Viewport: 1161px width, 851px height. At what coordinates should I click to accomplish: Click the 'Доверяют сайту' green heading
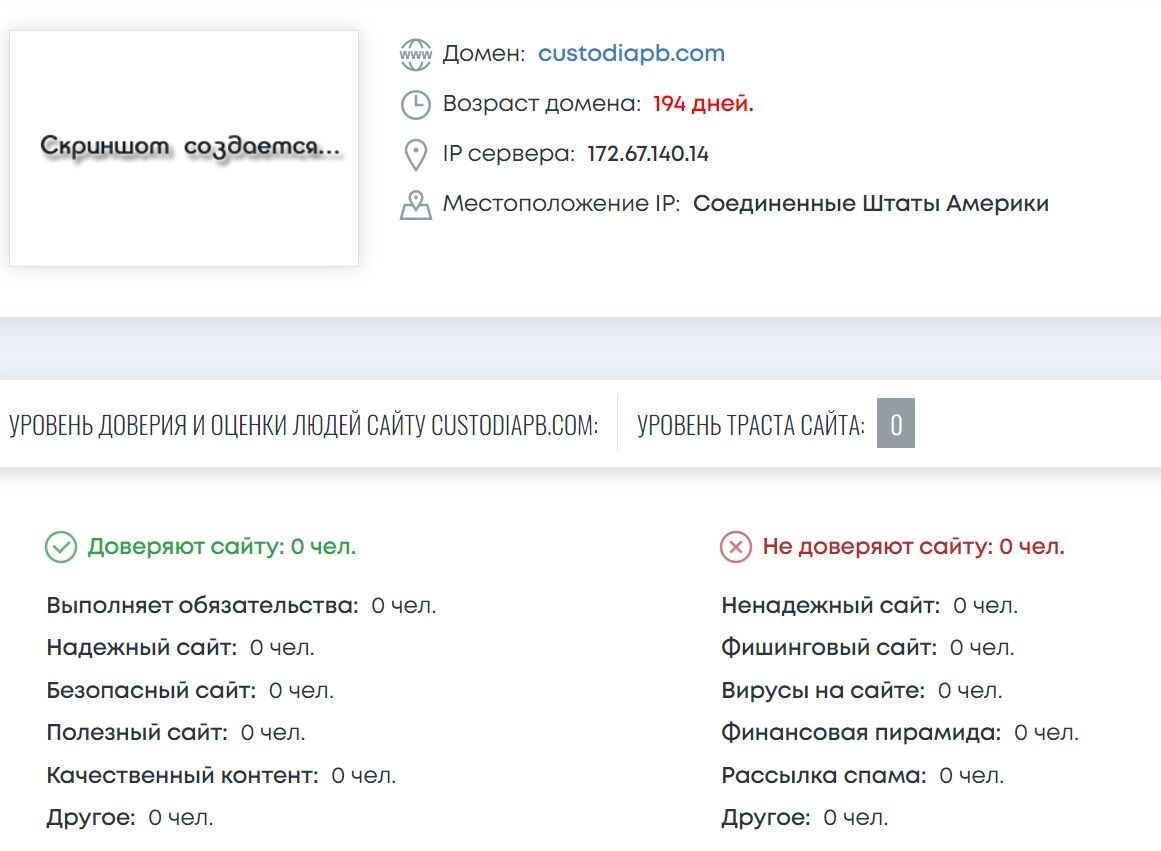point(221,547)
